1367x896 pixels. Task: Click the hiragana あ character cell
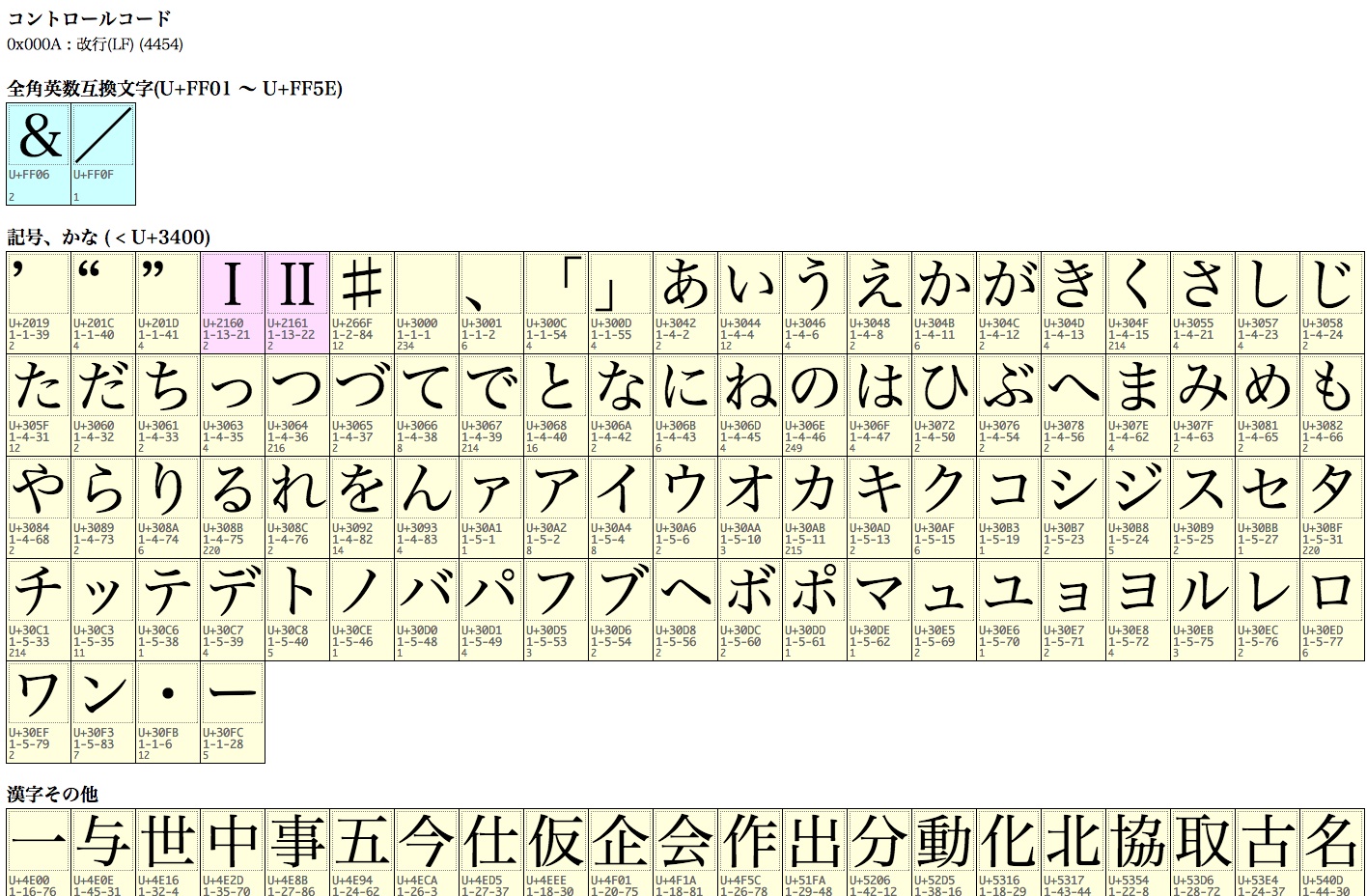[x=685, y=302]
